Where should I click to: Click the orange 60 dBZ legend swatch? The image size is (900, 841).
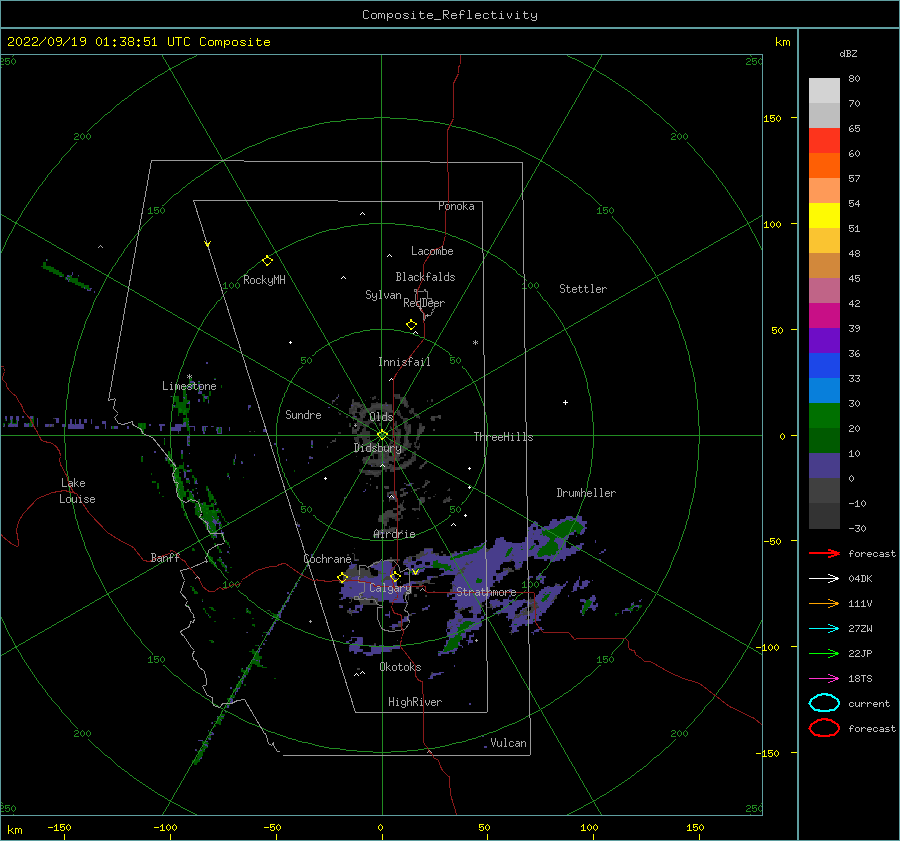pos(824,166)
